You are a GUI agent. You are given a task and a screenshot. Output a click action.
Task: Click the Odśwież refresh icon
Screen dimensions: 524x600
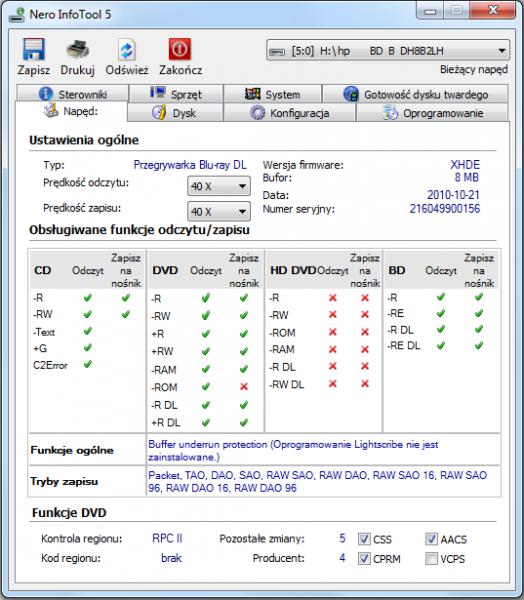pos(126,49)
